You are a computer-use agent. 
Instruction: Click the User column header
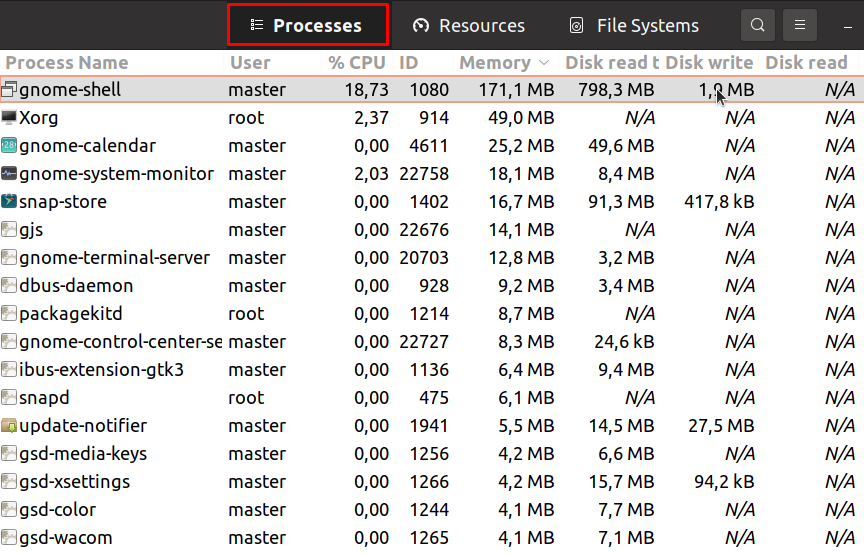click(250, 62)
